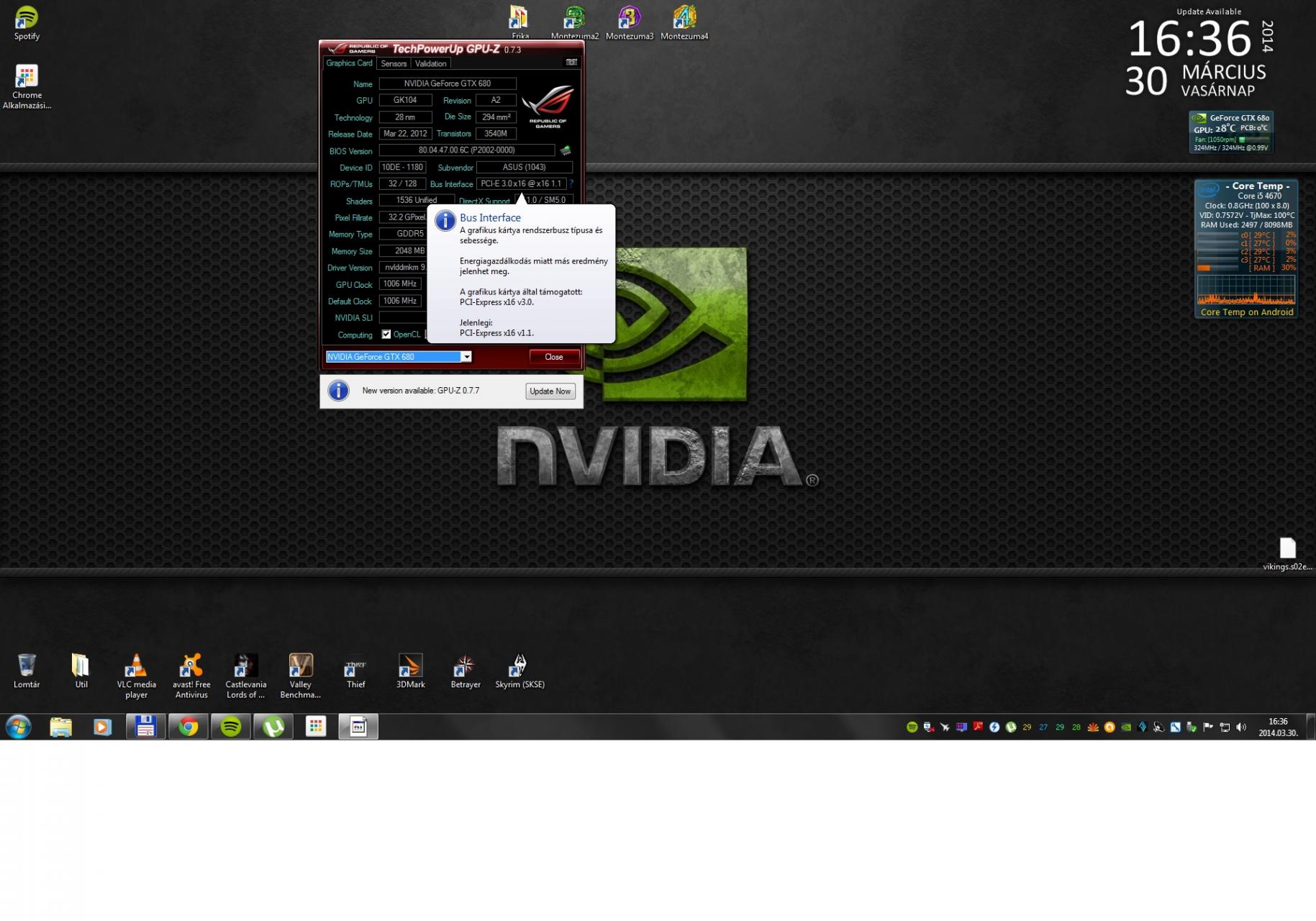Click the Bus Interface question mark
The width and height of the screenshot is (1316, 921).
pyautogui.click(x=571, y=183)
